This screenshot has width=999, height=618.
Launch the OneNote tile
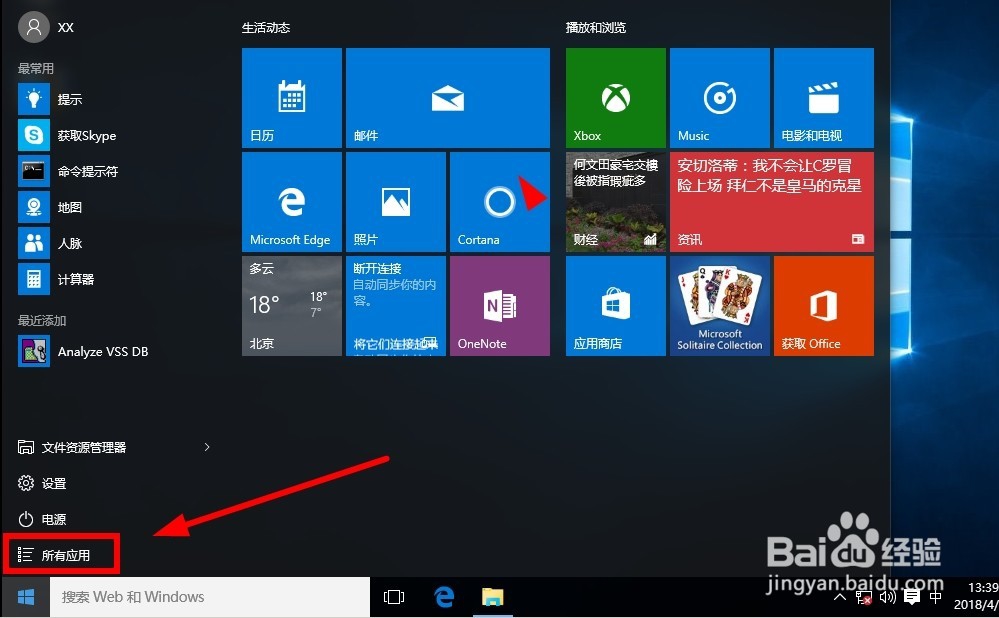500,306
